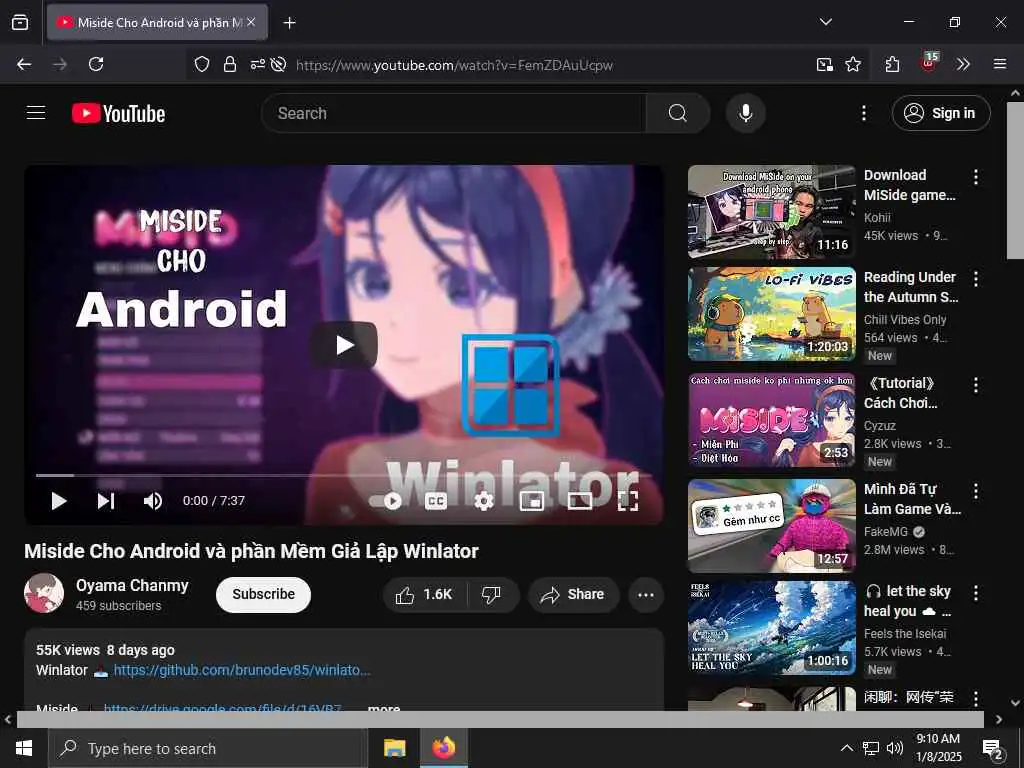This screenshot has height=768, width=1024.
Task: Focus the YouTube Search field
Action: [454, 113]
